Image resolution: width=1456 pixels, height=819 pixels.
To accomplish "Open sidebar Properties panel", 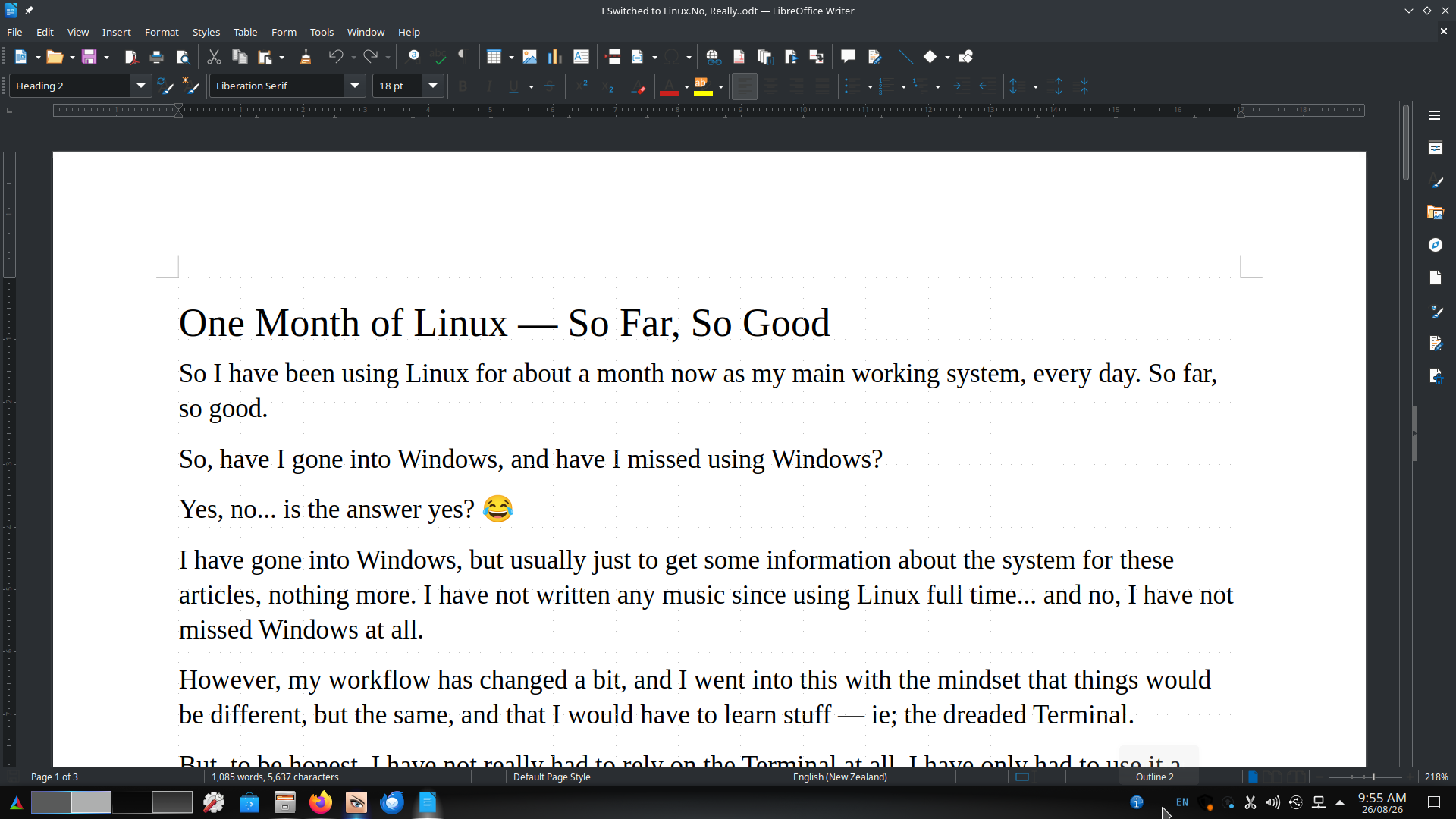I will pyautogui.click(x=1435, y=148).
